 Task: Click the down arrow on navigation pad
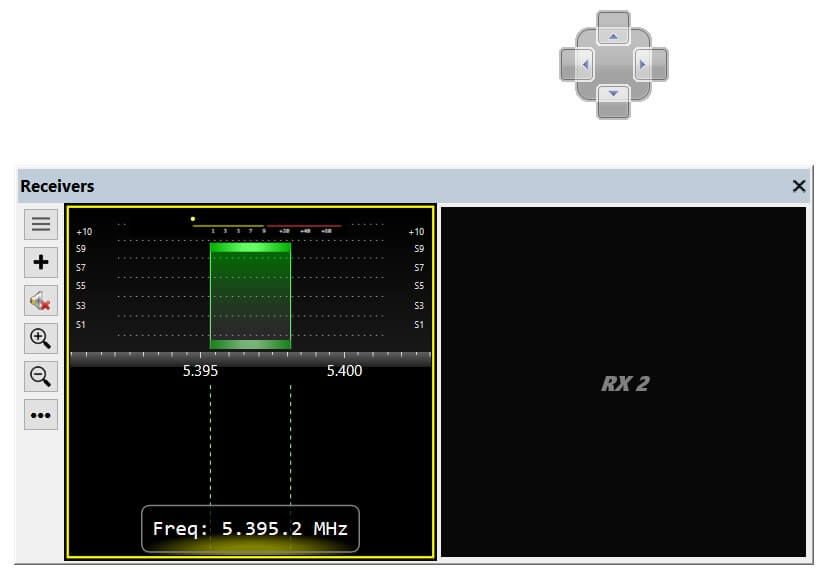tap(614, 101)
